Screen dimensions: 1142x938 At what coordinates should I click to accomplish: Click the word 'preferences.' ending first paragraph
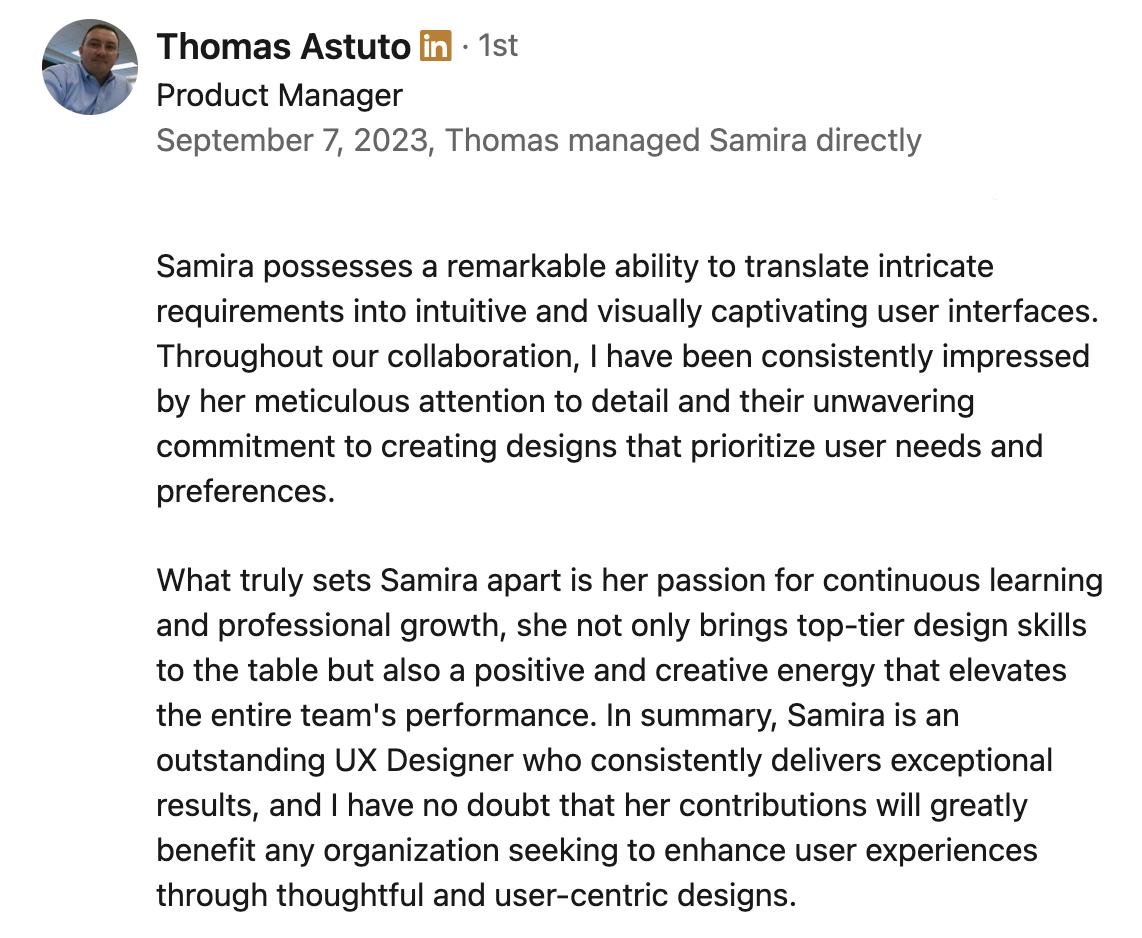(x=245, y=492)
